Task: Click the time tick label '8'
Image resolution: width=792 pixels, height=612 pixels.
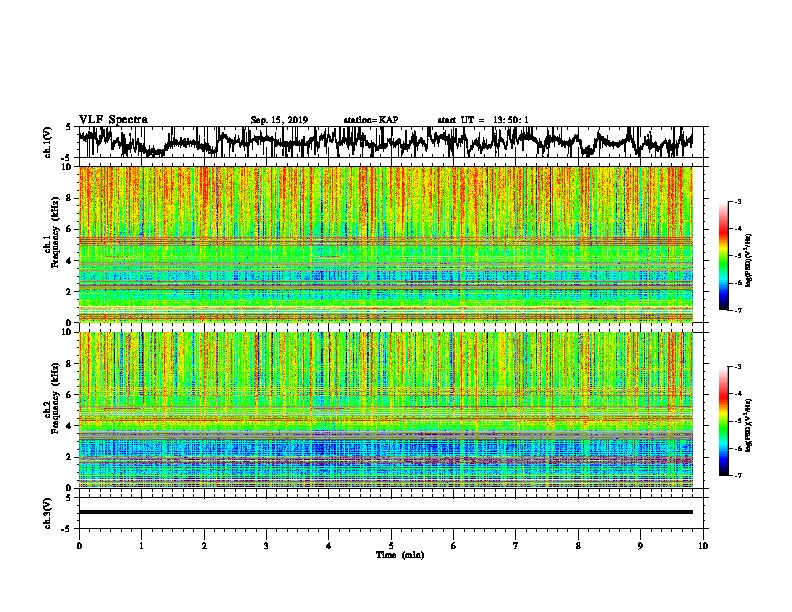Action: [x=578, y=546]
